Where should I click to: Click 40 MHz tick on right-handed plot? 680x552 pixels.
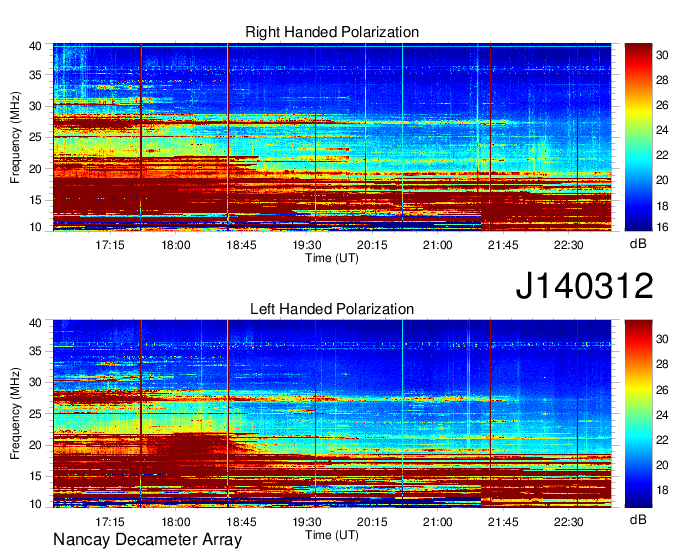click(x=35, y=46)
